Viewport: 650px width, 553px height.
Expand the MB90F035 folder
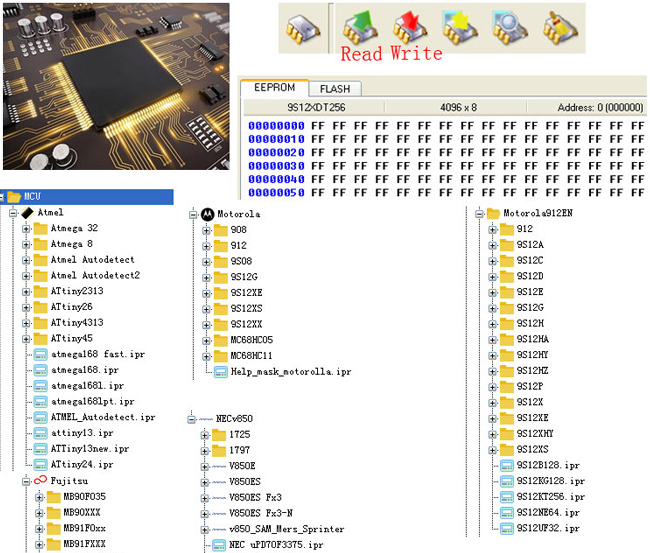point(39,497)
